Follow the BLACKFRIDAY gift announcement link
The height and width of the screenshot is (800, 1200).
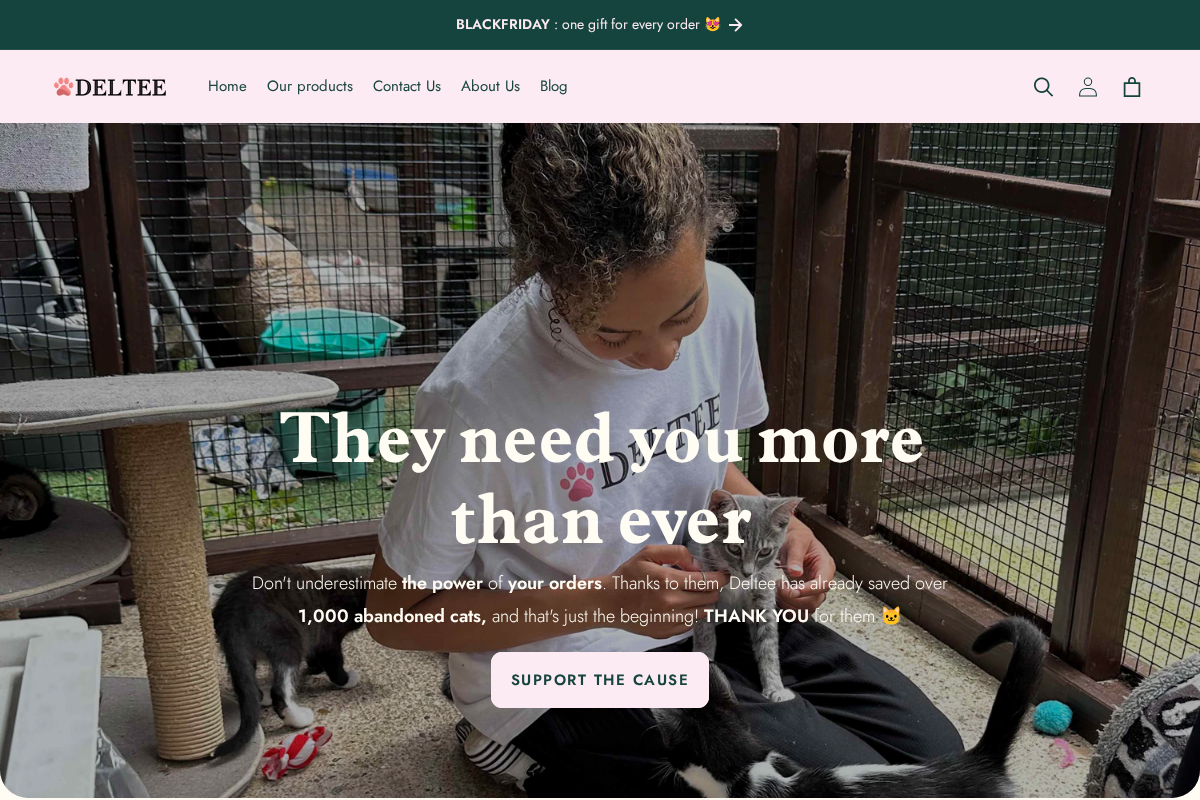[x=588, y=24]
